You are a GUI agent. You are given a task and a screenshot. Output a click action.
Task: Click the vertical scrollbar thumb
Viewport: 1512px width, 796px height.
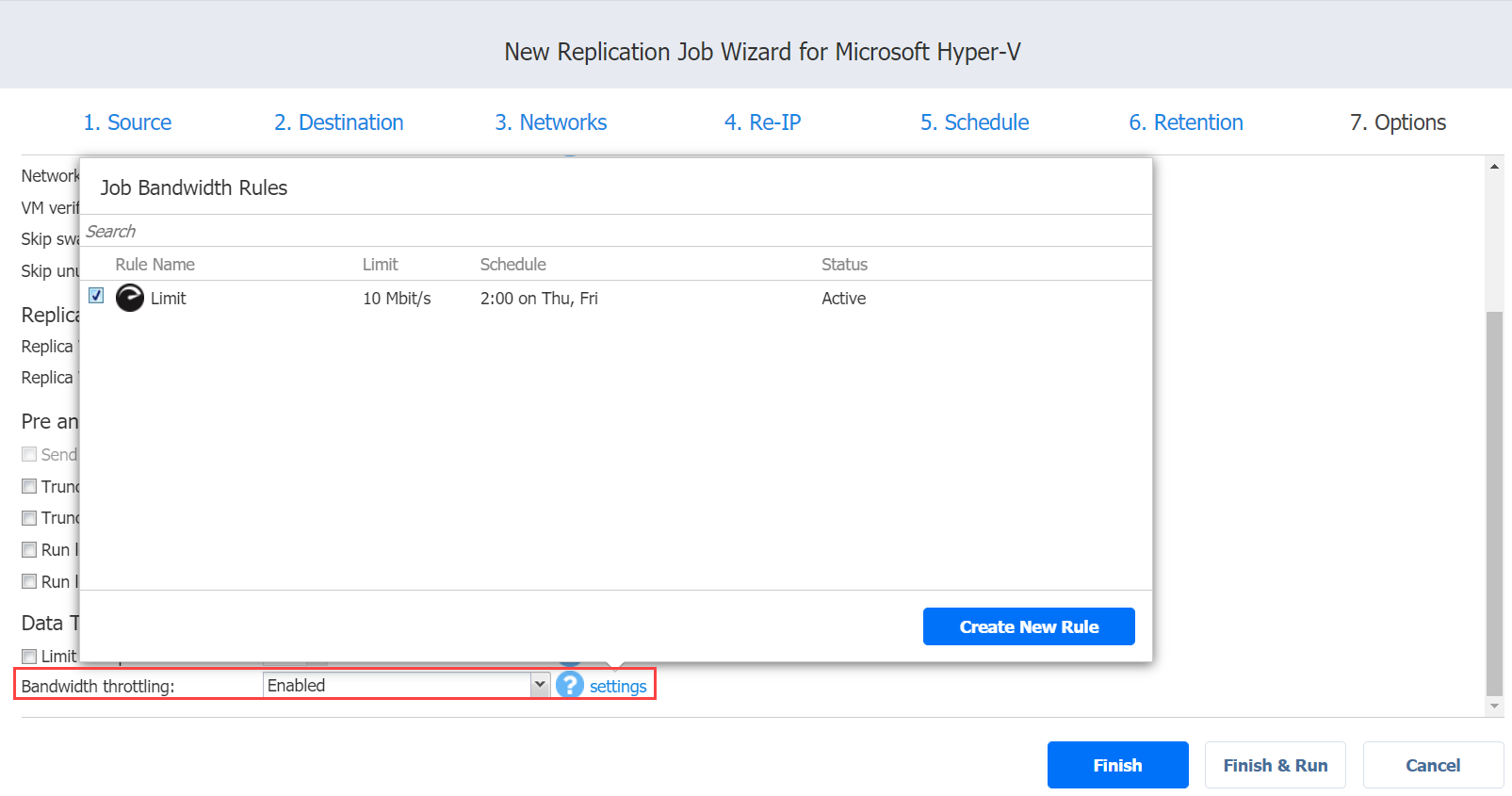coord(1494,503)
